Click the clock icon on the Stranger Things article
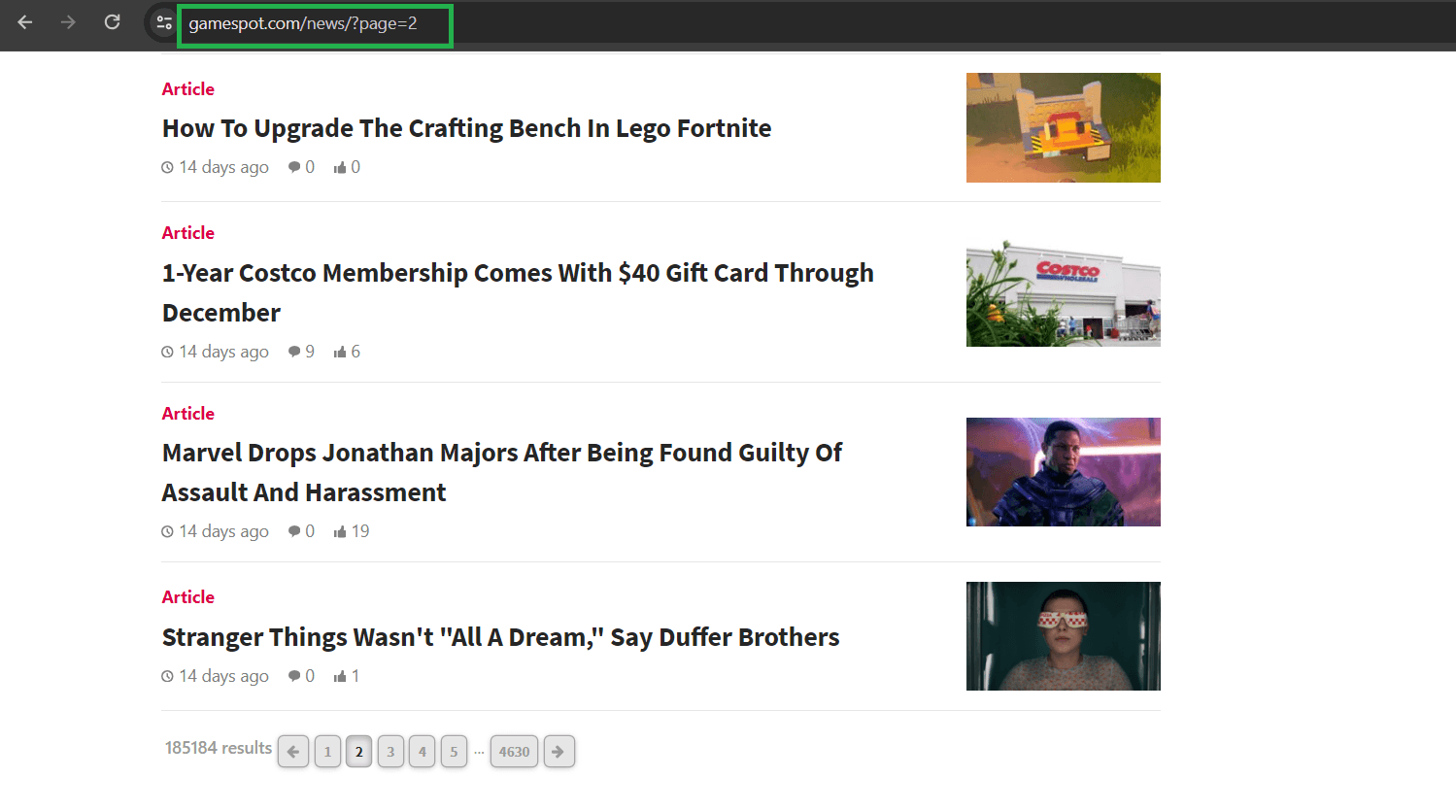Screen dimensions: 1456x812 (x=167, y=676)
